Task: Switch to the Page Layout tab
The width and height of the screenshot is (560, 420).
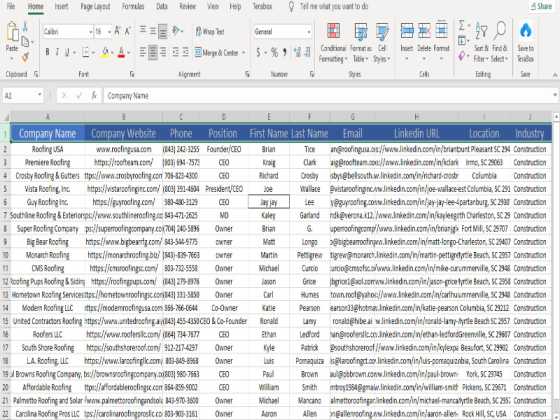Action: [x=95, y=6]
